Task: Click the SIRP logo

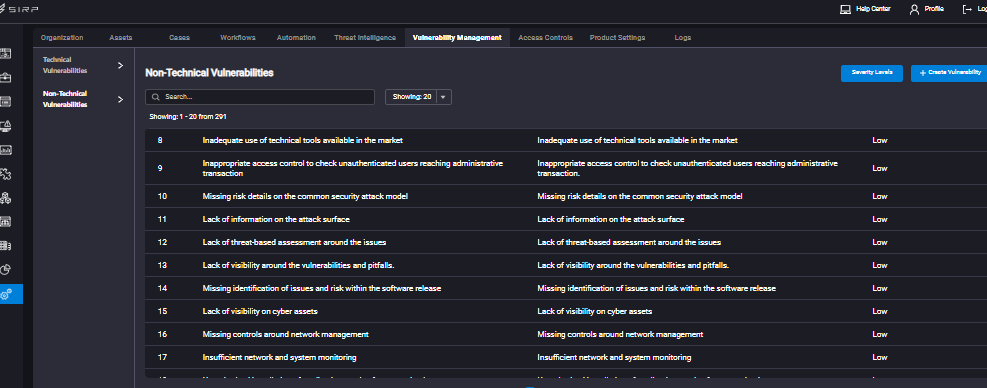Action: point(21,9)
